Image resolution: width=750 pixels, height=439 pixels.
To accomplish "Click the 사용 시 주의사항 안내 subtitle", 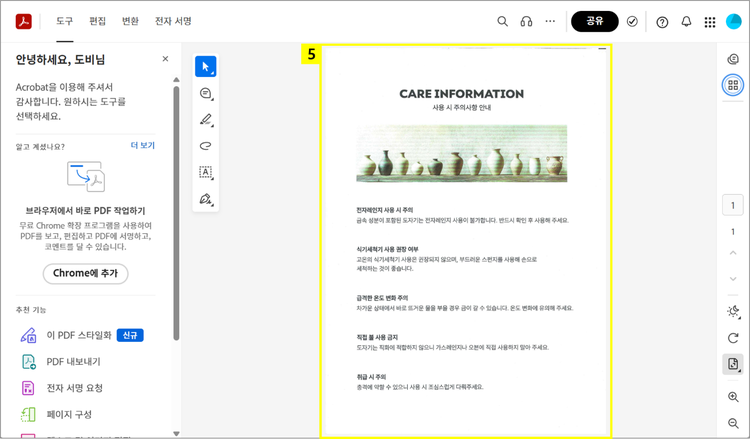I will pos(462,108).
